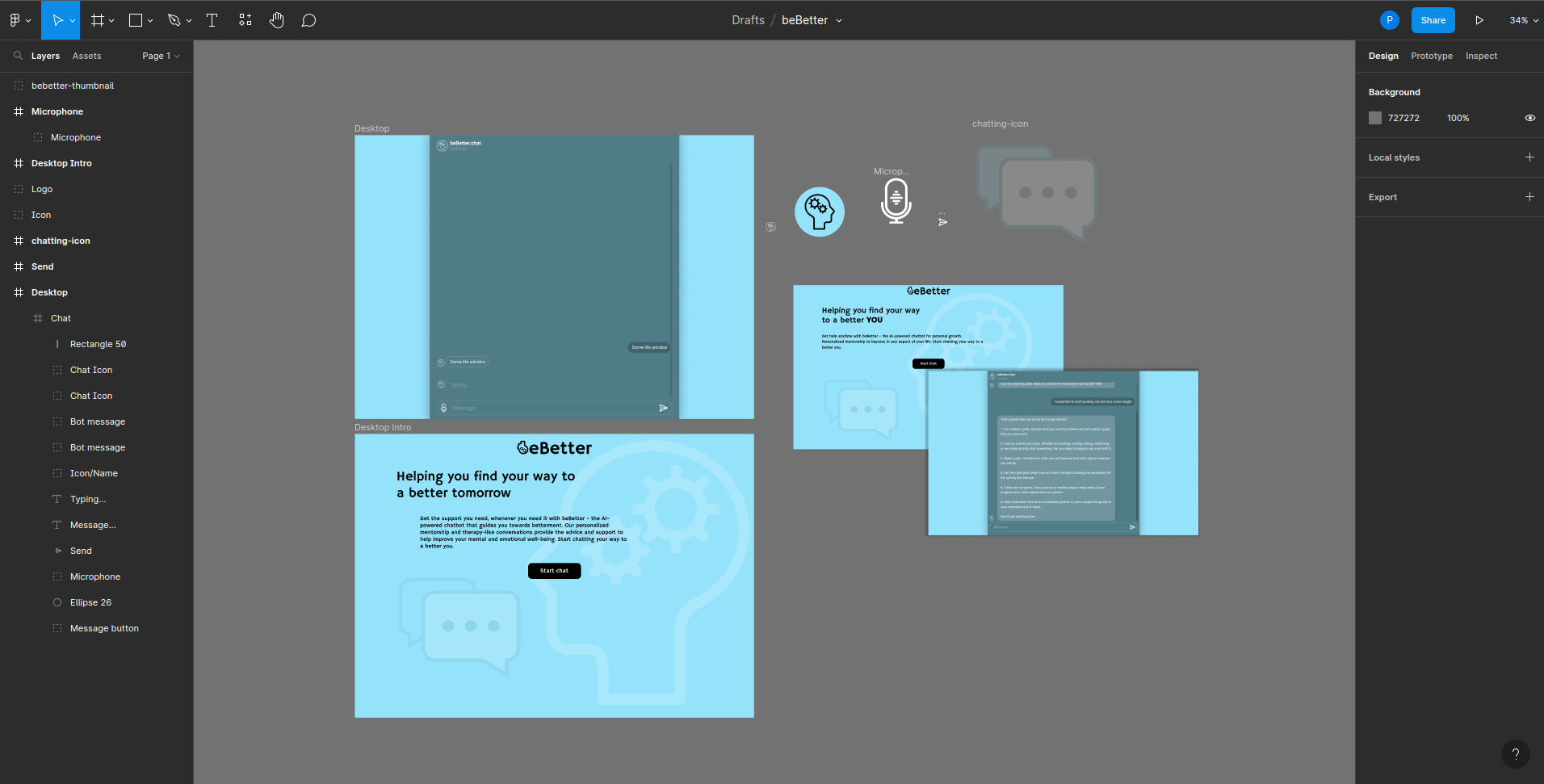
Task: Click the user avatar P
Action: (1389, 20)
